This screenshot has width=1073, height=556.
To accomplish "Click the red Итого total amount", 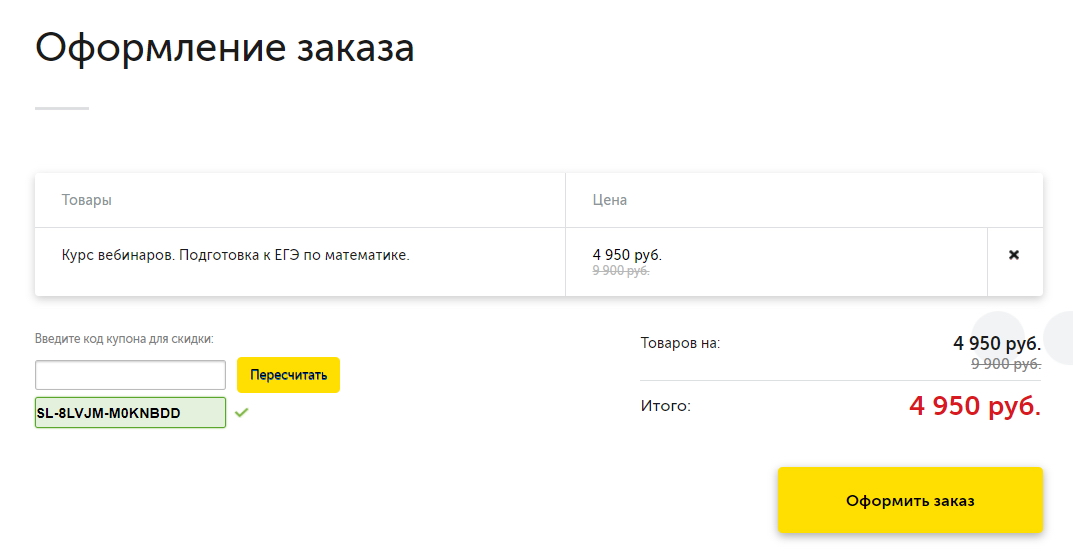I will coord(975,406).
